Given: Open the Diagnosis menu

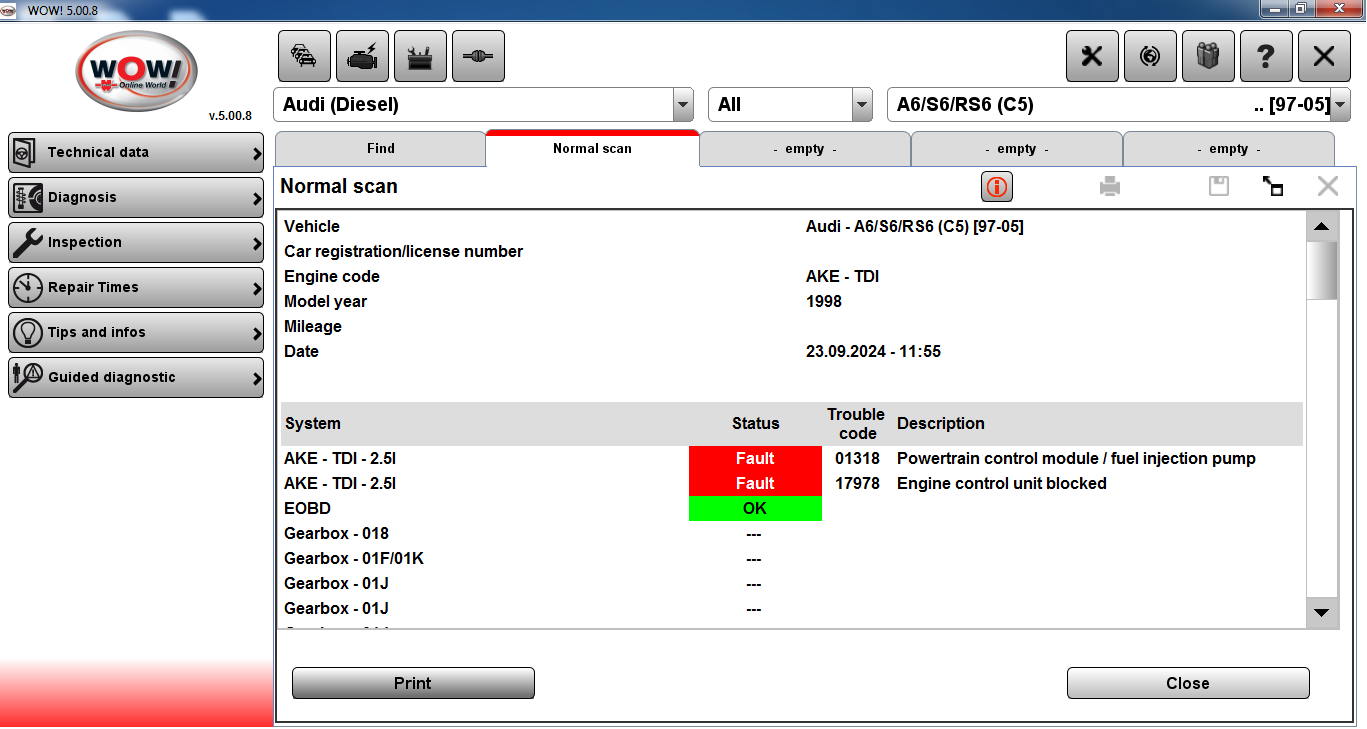Looking at the screenshot, I should [x=136, y=197].
